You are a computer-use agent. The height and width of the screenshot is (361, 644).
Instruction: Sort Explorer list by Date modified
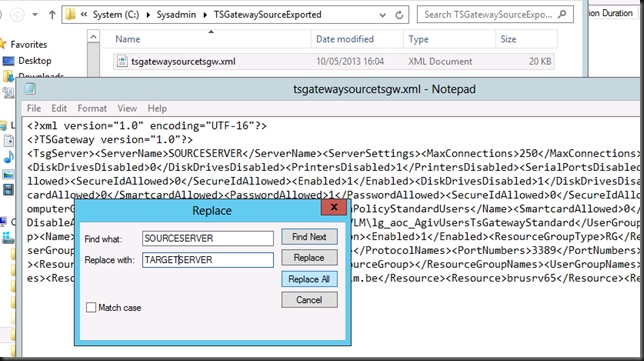point(345,39)
